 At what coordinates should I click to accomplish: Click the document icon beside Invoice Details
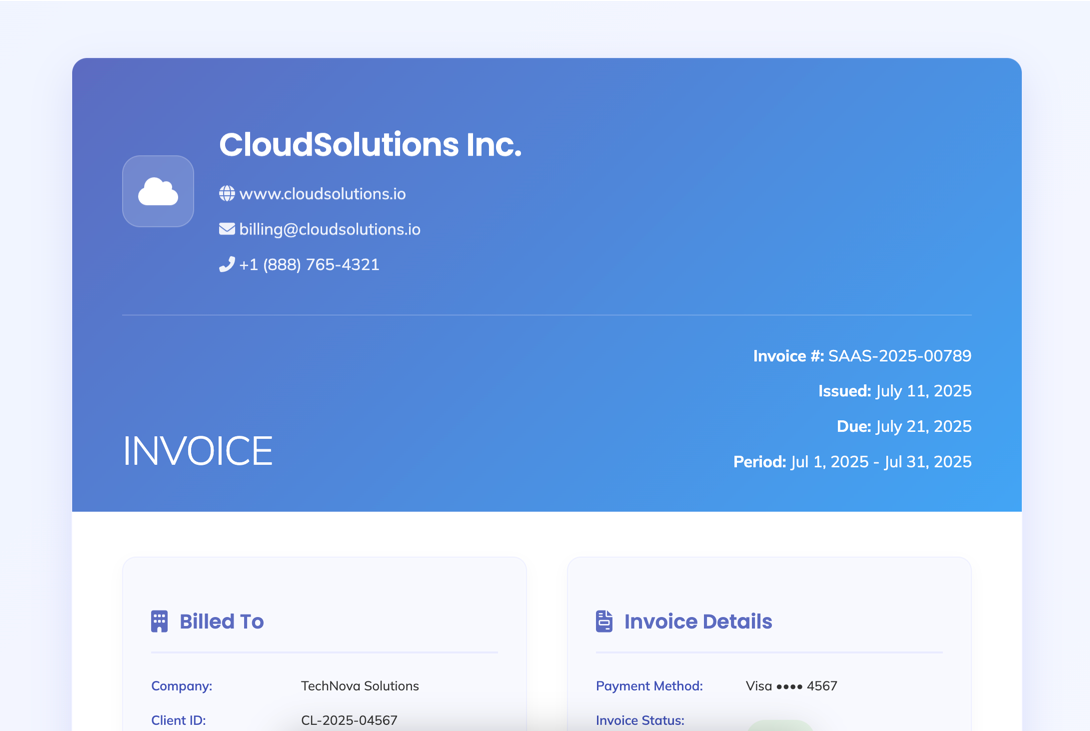pos(604,621)
